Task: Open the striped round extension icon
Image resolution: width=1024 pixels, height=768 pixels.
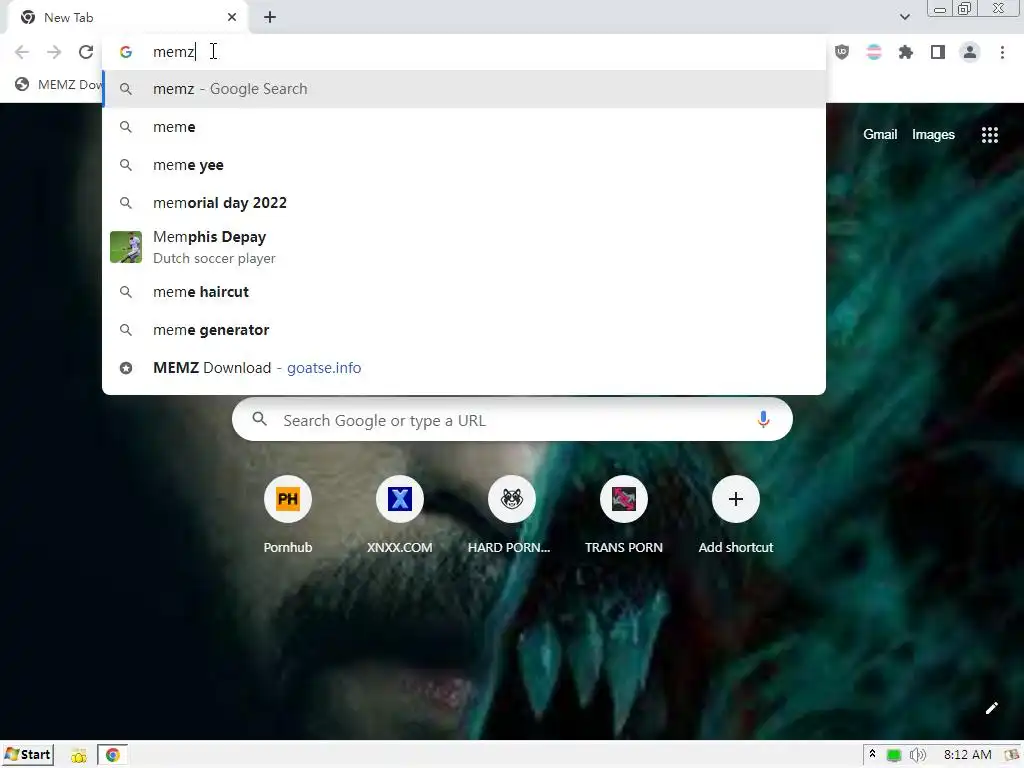Action: click(874, 52)
